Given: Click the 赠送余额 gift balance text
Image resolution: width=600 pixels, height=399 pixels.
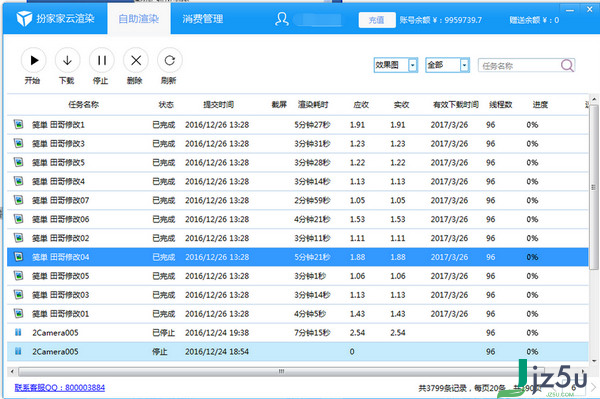Looking at the screenshot, I should (534, 20).
